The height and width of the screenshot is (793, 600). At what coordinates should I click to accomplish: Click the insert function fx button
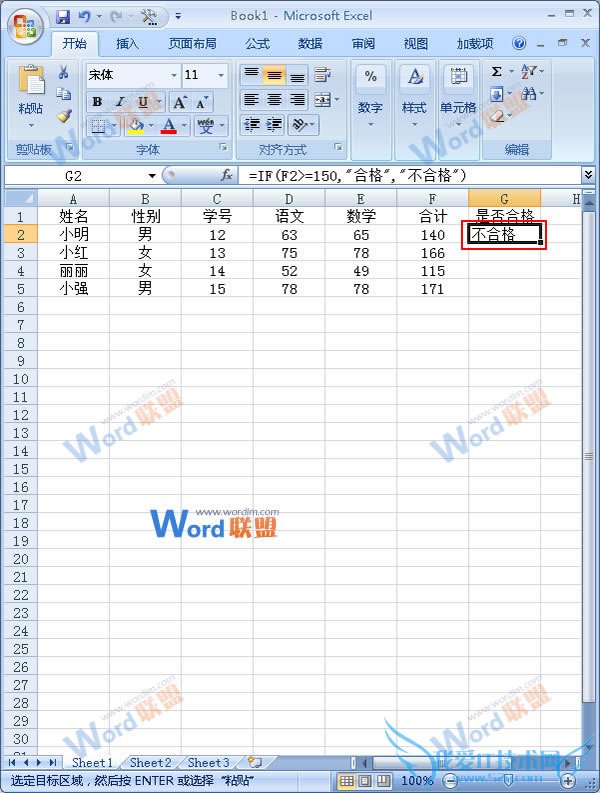pos(227,175)
